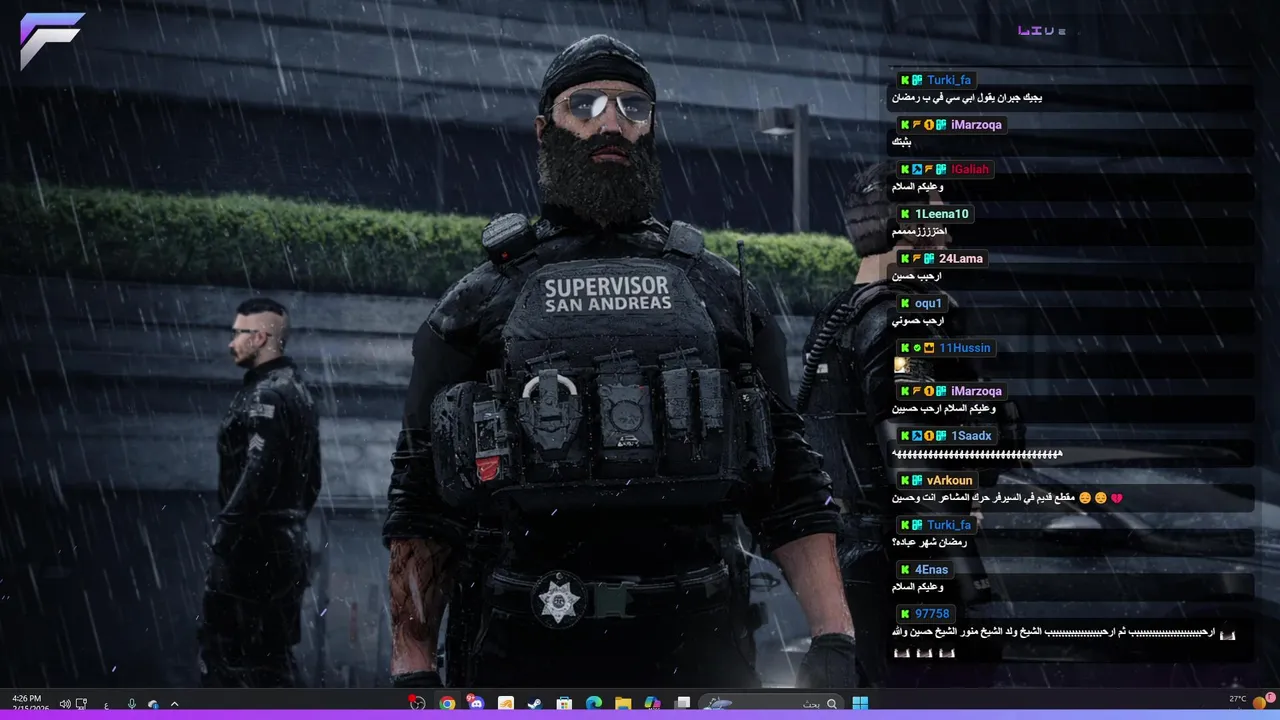Open Google Chrome from the taskbar
1280x720 pixels.
click(x=447, y=704)
